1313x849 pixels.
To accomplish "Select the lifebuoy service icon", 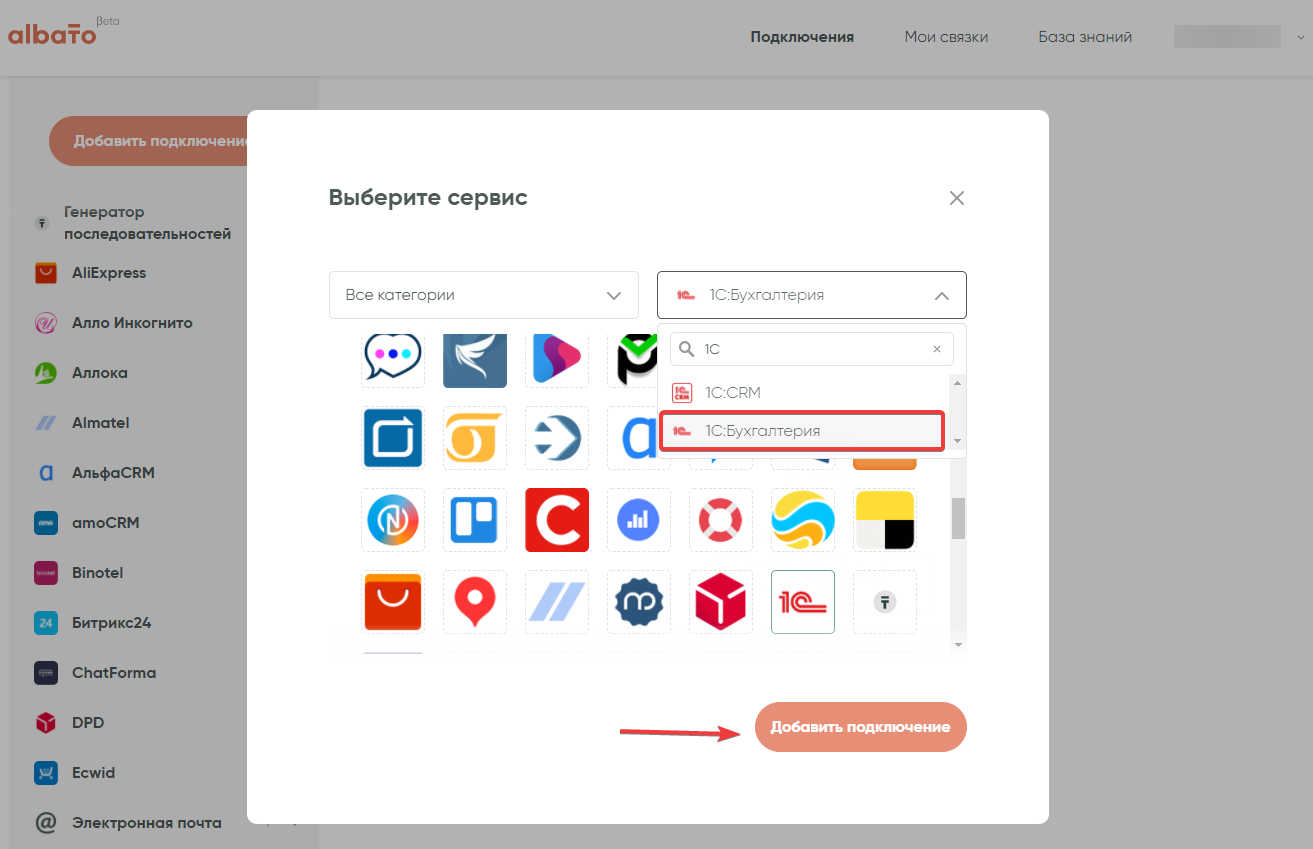I will [x=720, y=520].
